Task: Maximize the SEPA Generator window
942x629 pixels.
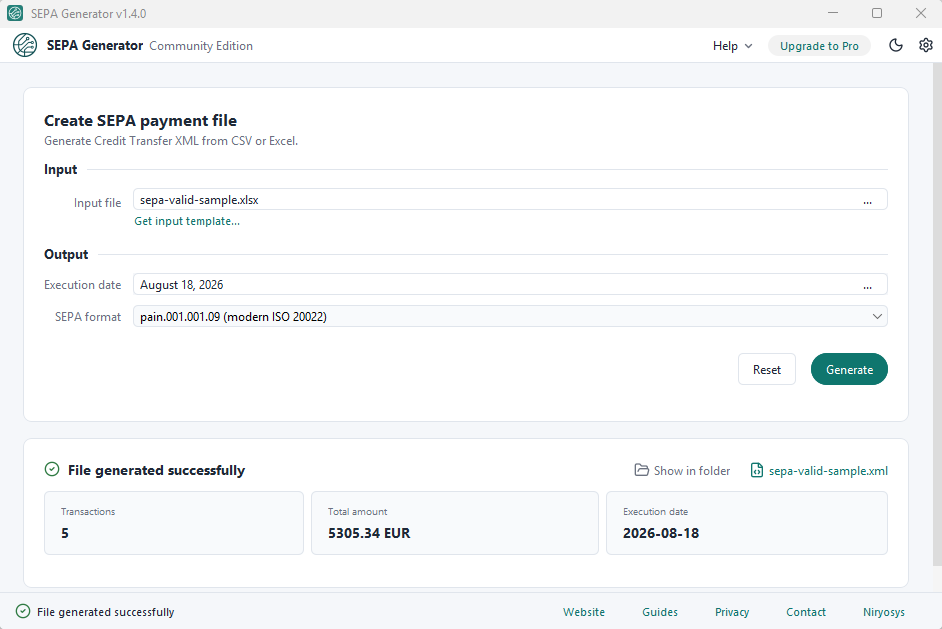Action: click(x=877, y=13)
